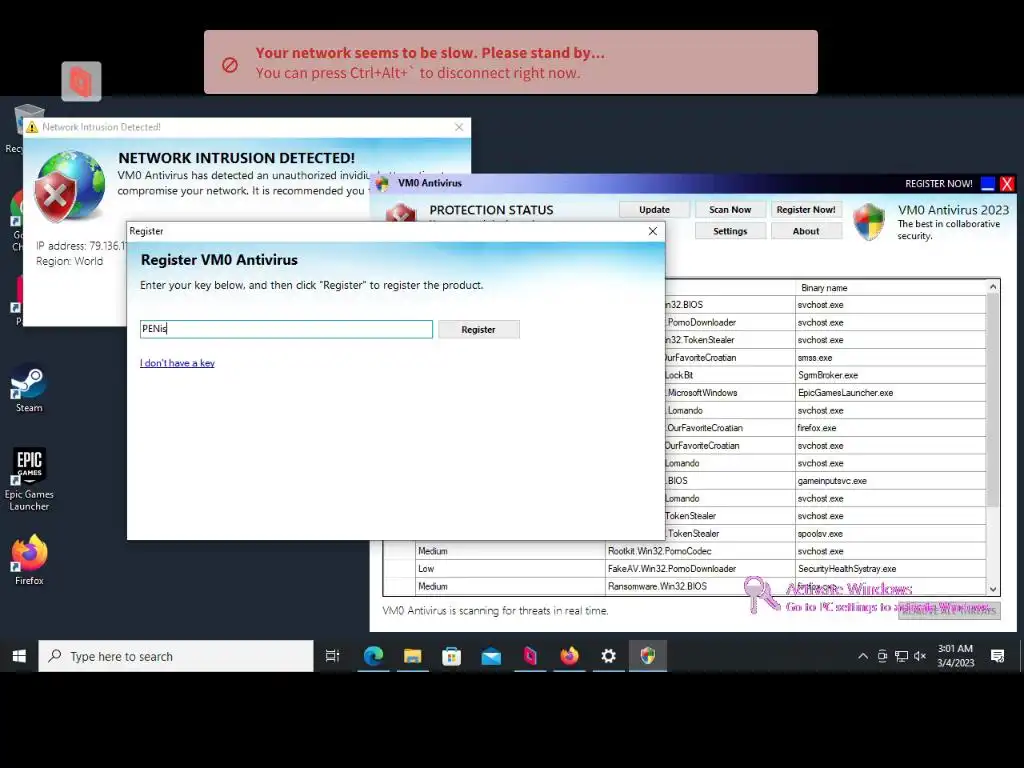Open the Steam desktop shortcut
Image resolution: width=1024 pixels, height=768 pixels.
click(29, 389)
